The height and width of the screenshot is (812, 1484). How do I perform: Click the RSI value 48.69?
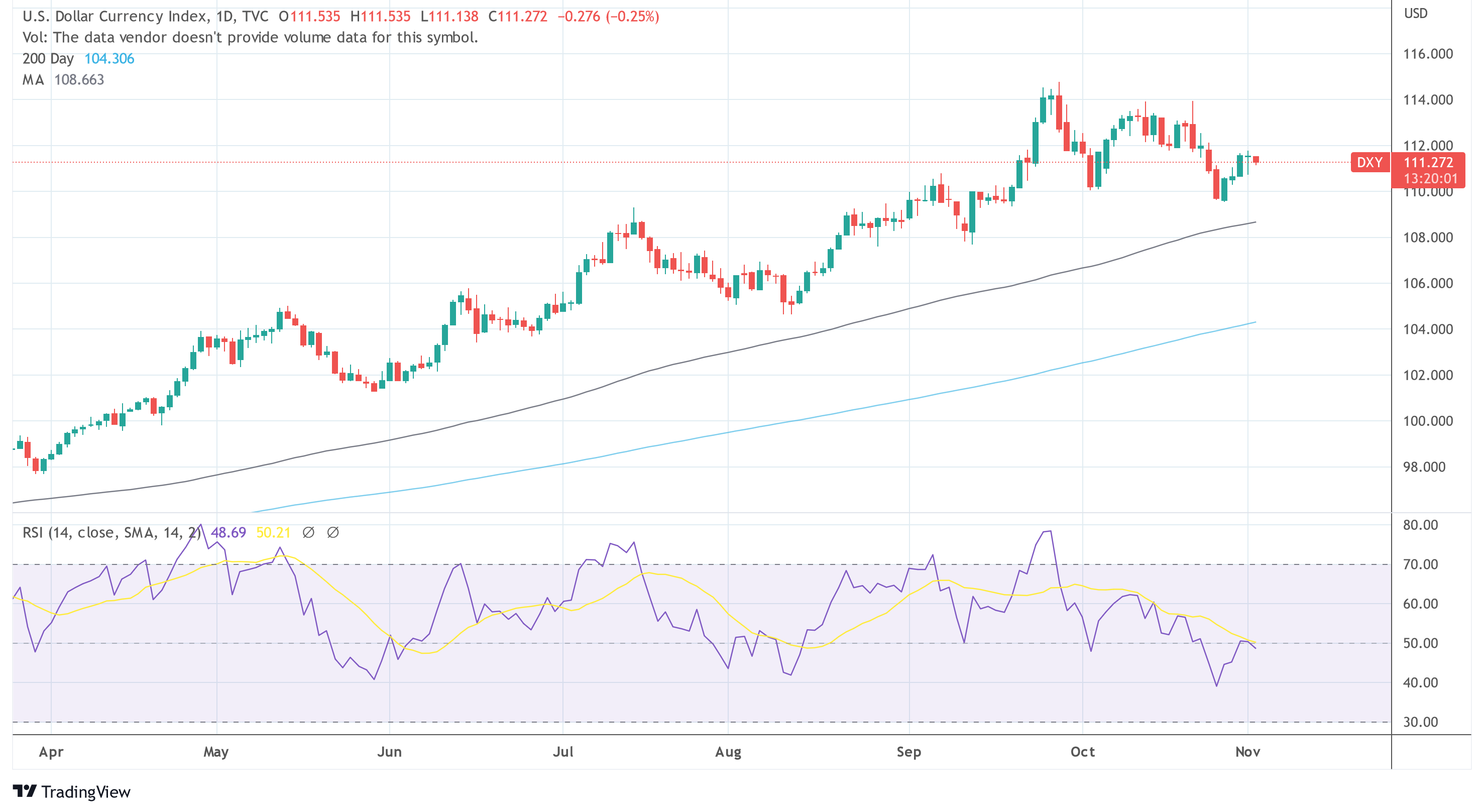coord(228,533)
